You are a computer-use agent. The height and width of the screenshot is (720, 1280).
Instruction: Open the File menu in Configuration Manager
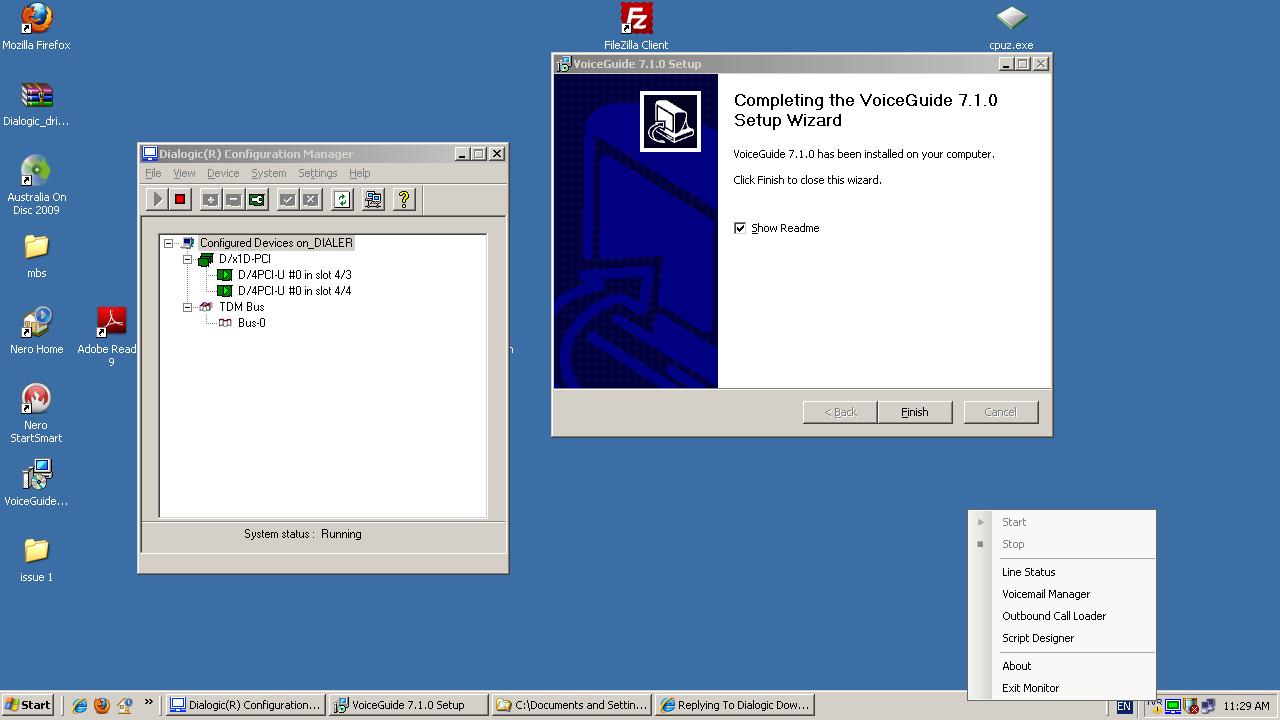tap(153, 173)
